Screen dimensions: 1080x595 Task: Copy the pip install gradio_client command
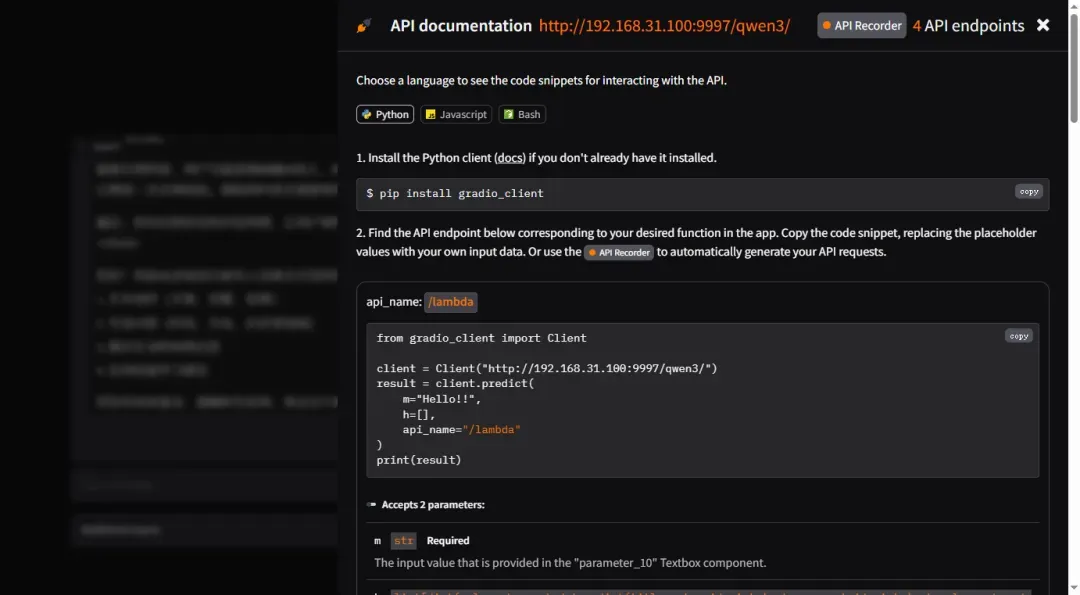tap(1028, 192)
